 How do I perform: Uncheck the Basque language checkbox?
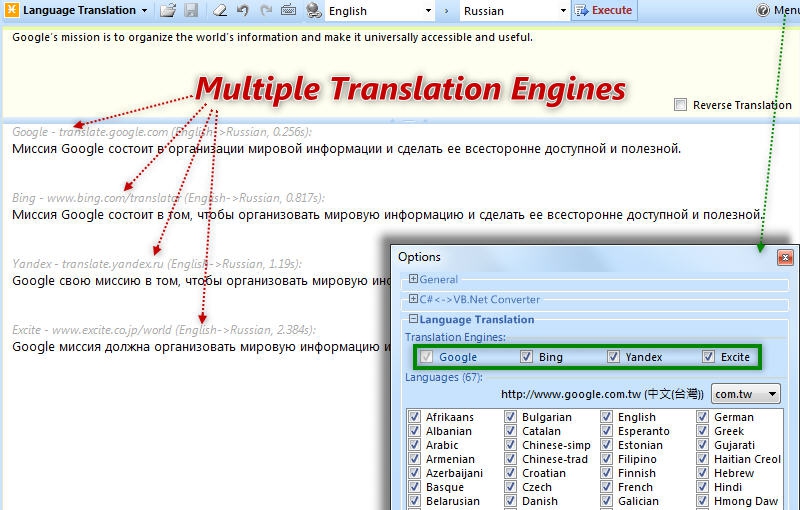click(x=414, y=487)
